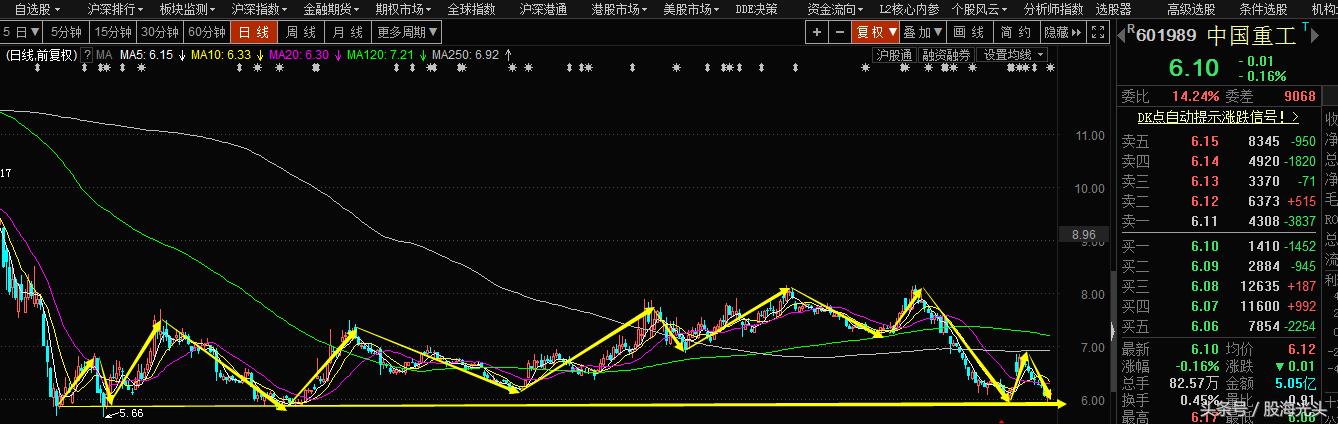Click the indicator help question mark
1338x424 pixels.
tap(87, 54)
